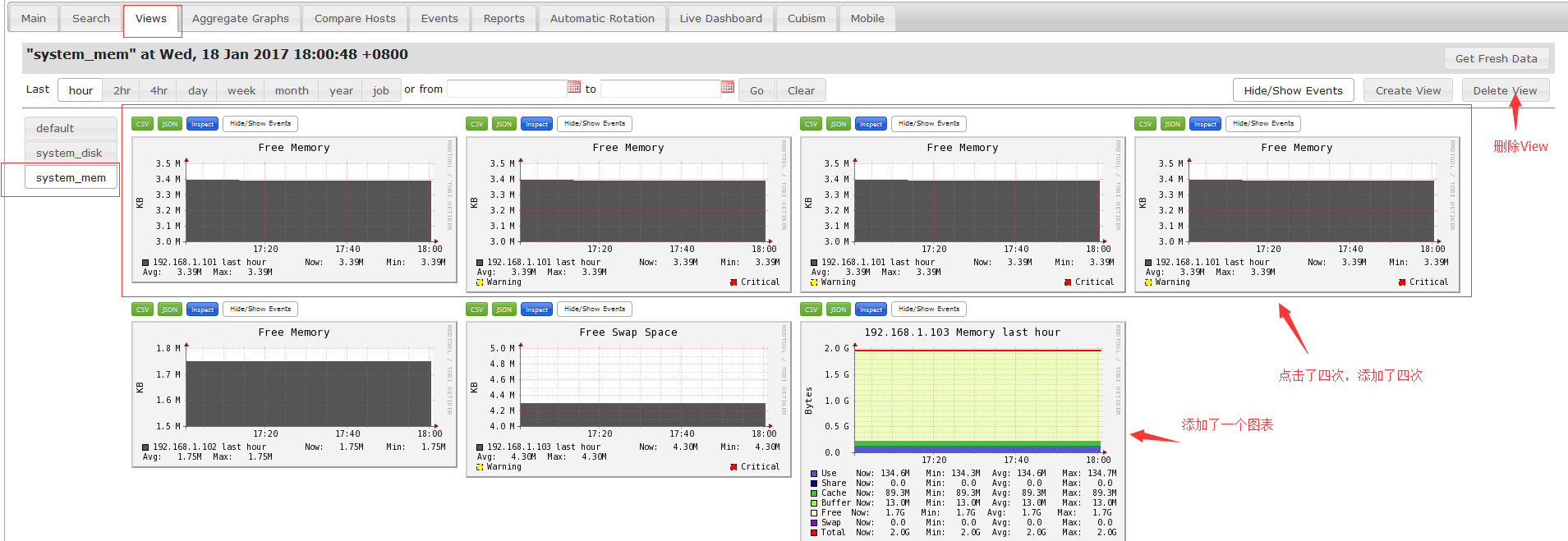Click CSV icon of first Free Memory graph

coord(142,124)
